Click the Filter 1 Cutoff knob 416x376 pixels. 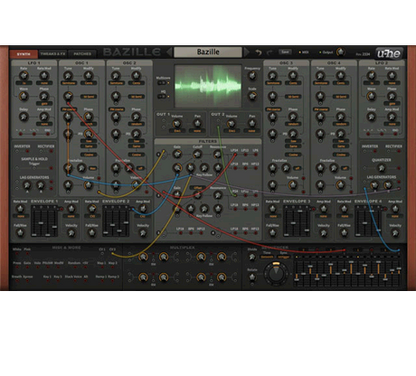click(x=197, y=154)
